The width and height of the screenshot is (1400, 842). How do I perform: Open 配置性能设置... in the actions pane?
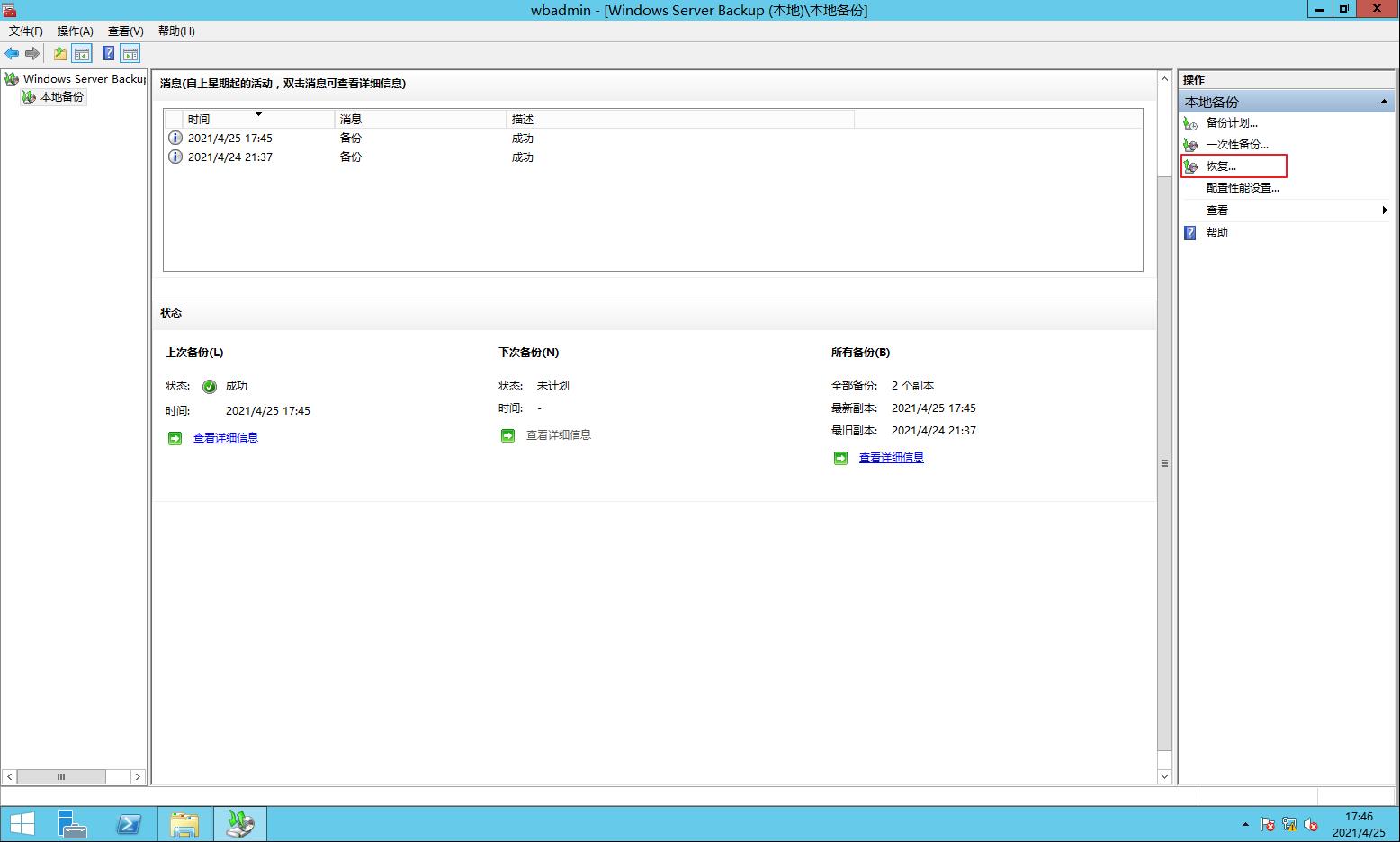(x=1243, y=188)
